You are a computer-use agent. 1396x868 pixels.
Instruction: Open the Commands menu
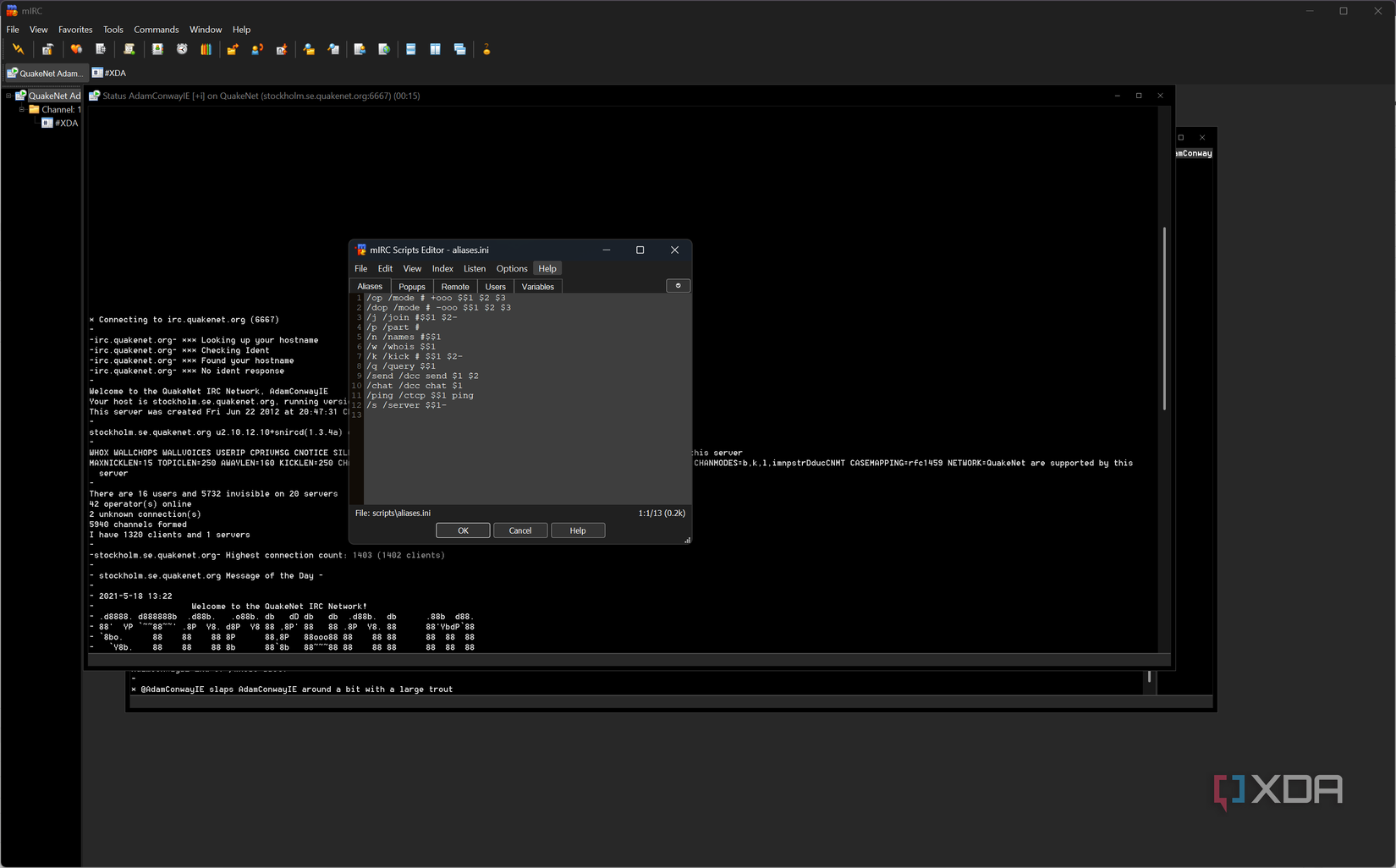156,29
